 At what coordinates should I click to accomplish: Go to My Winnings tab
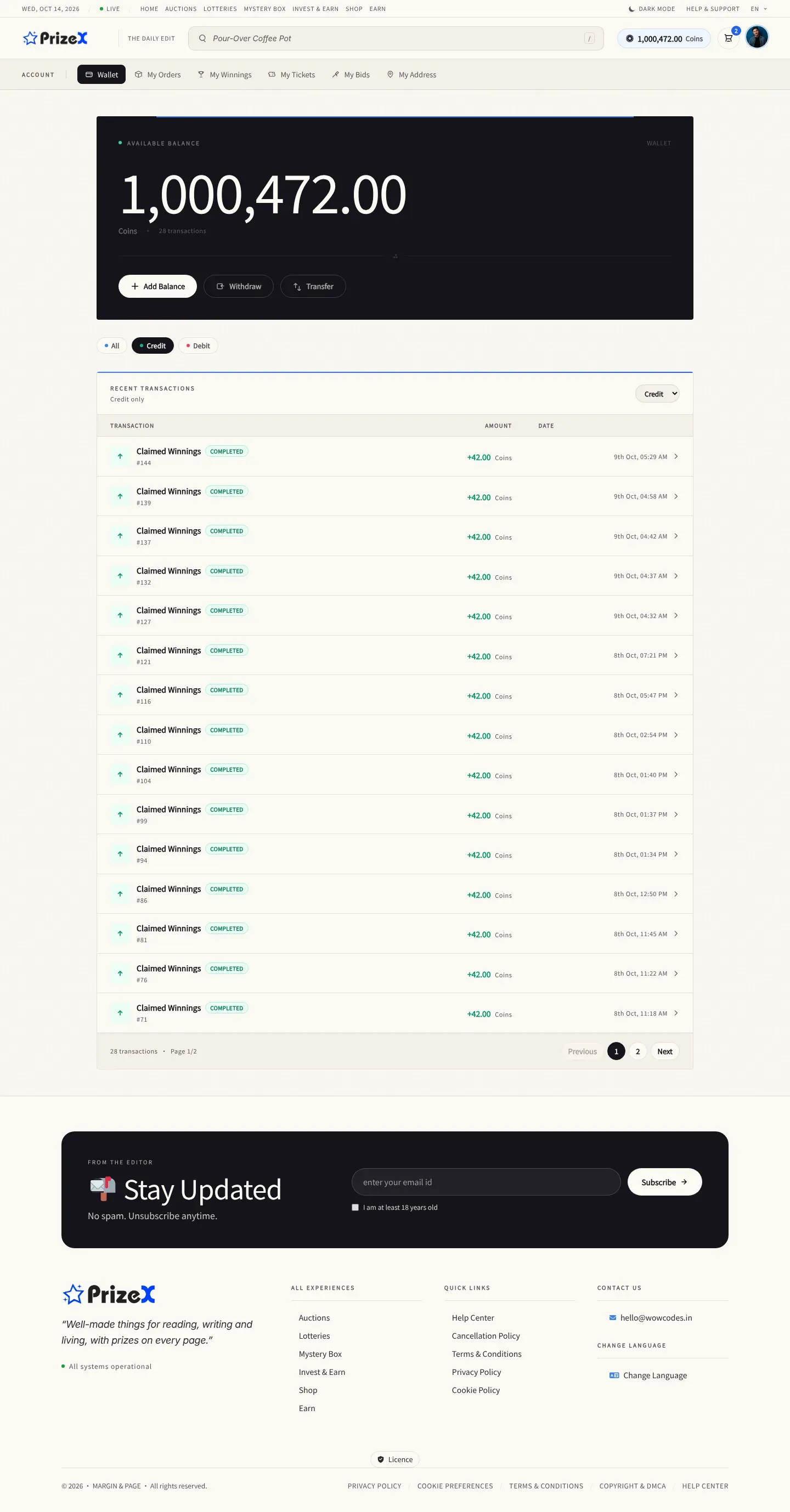(x=224, y=75)
